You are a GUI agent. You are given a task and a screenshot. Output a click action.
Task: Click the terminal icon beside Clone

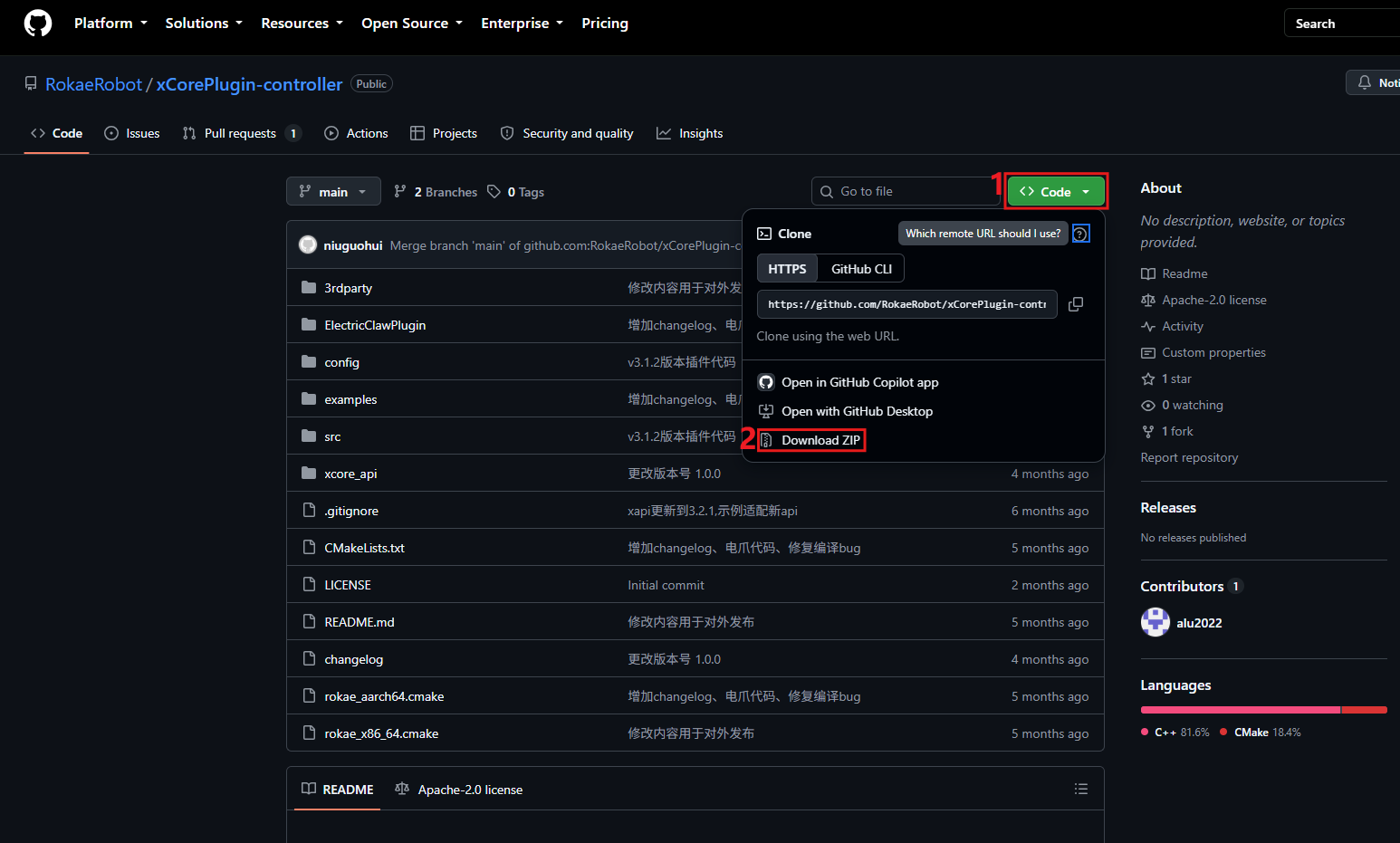point(764,234)
